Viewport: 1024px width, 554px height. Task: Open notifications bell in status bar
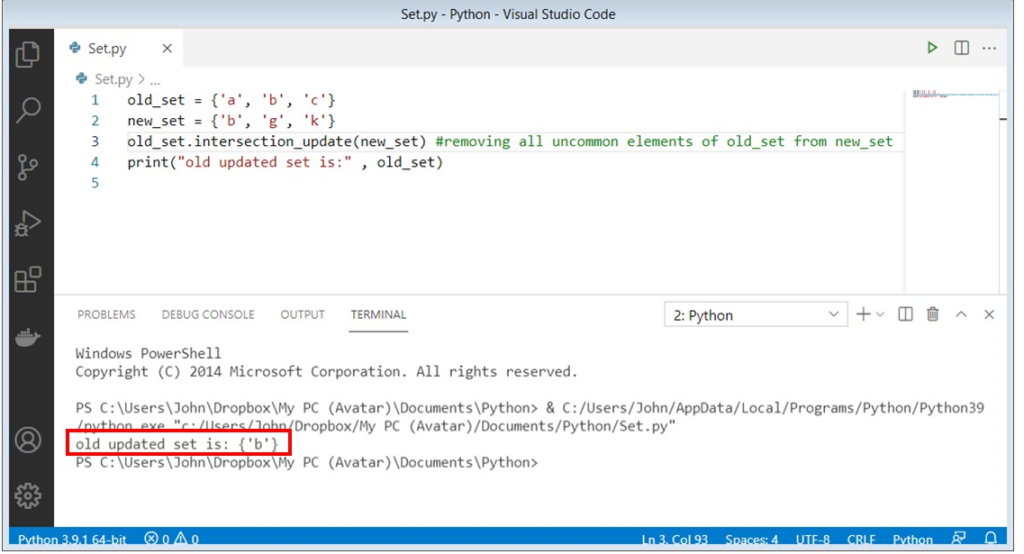[991, 538]
